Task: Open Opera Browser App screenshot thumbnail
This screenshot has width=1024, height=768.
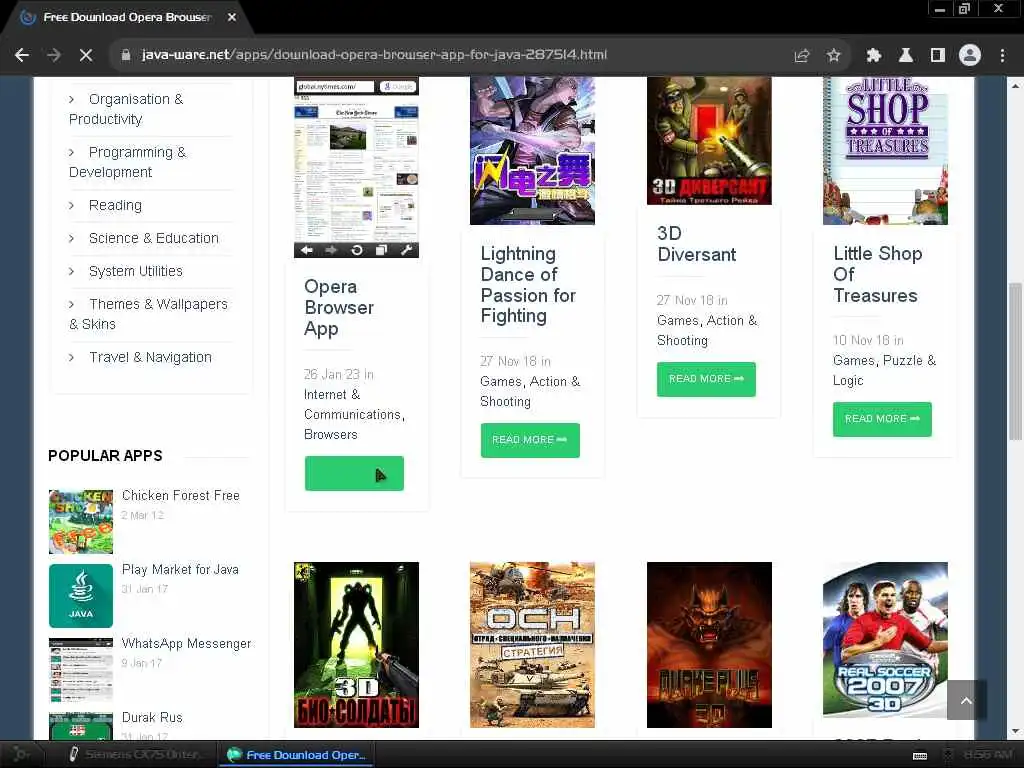Action: (x=357, y=167)
